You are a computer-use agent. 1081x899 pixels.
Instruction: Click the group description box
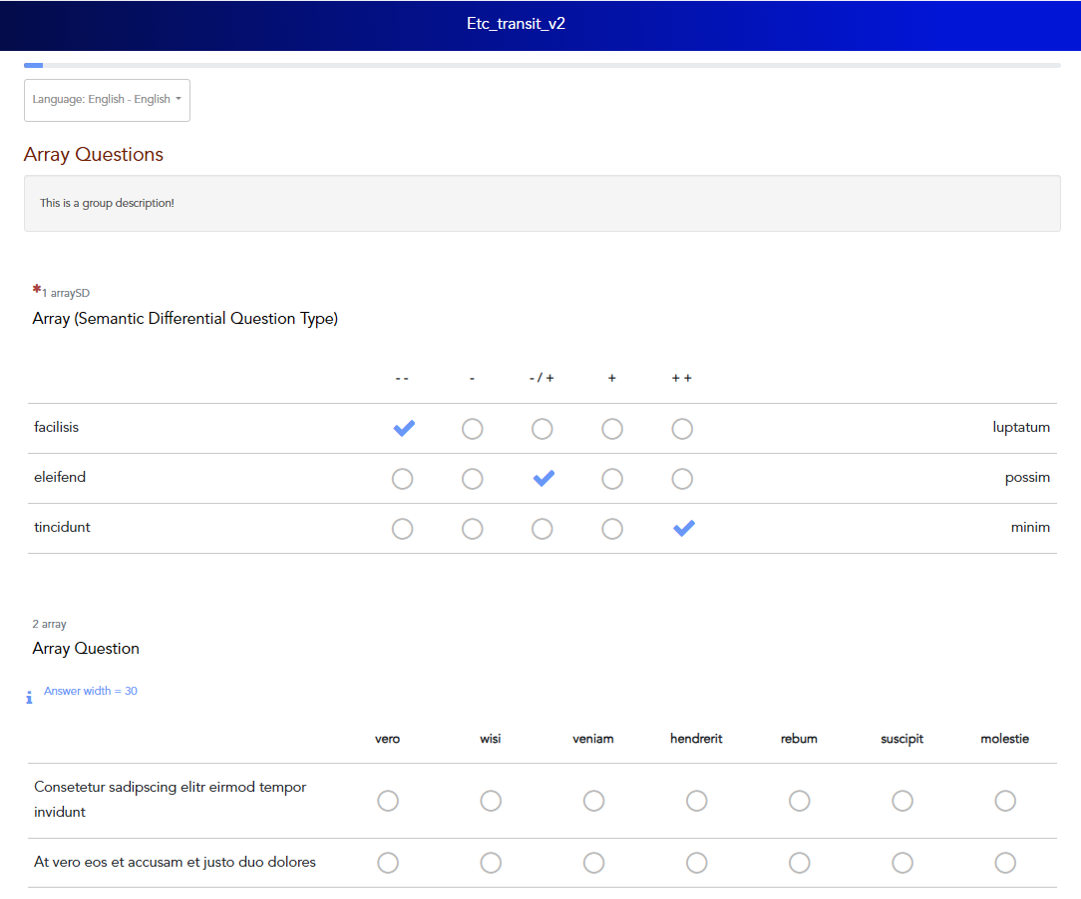[x=541, y=204]
